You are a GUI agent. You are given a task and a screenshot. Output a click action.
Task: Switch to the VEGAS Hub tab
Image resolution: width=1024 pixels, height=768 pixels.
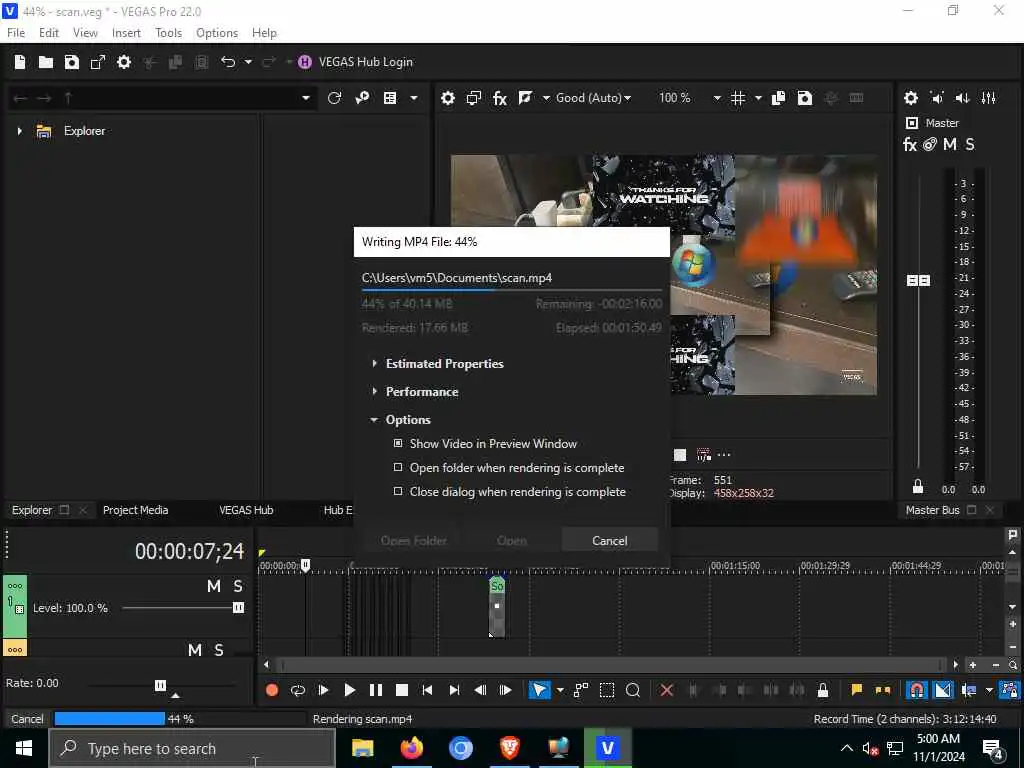246,510
